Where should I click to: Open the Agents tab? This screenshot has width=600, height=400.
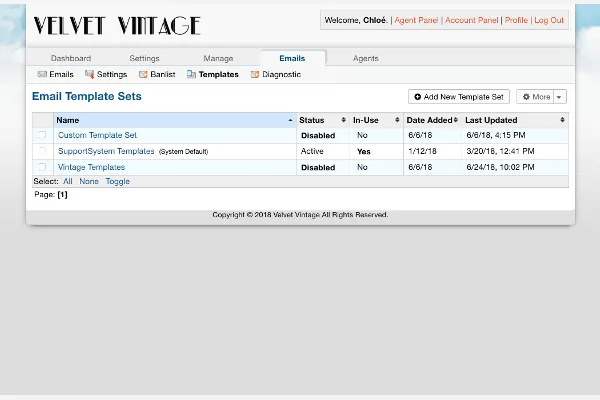pos(365,58)
